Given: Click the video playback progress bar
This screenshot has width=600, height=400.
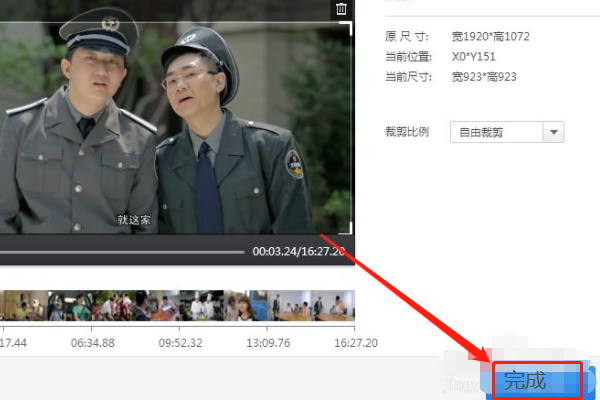Looking at the screenshot, I should click(x=122, y=252).
